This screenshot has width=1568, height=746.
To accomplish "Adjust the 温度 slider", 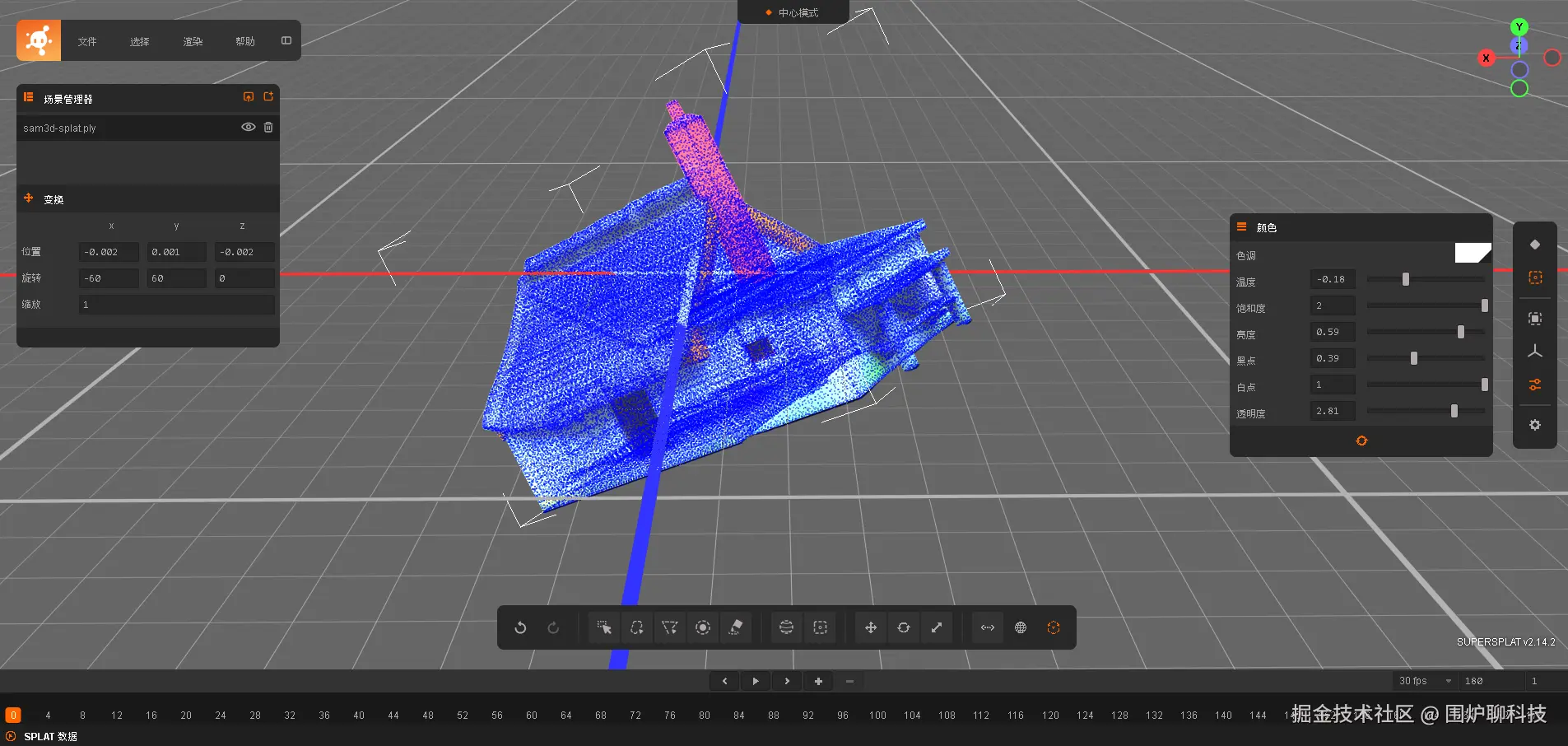I will coord(1426,279).
